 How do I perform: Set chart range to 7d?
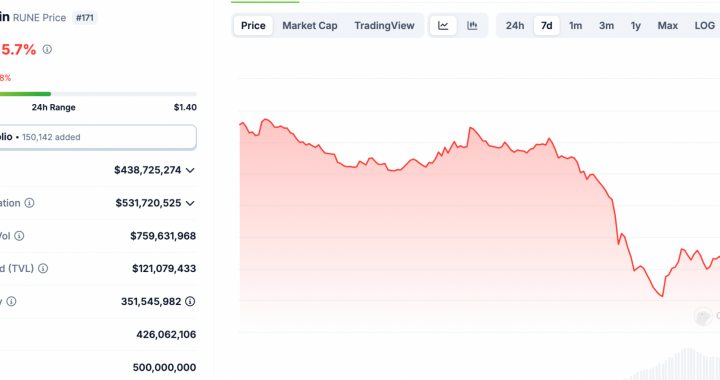coord(546,26)
